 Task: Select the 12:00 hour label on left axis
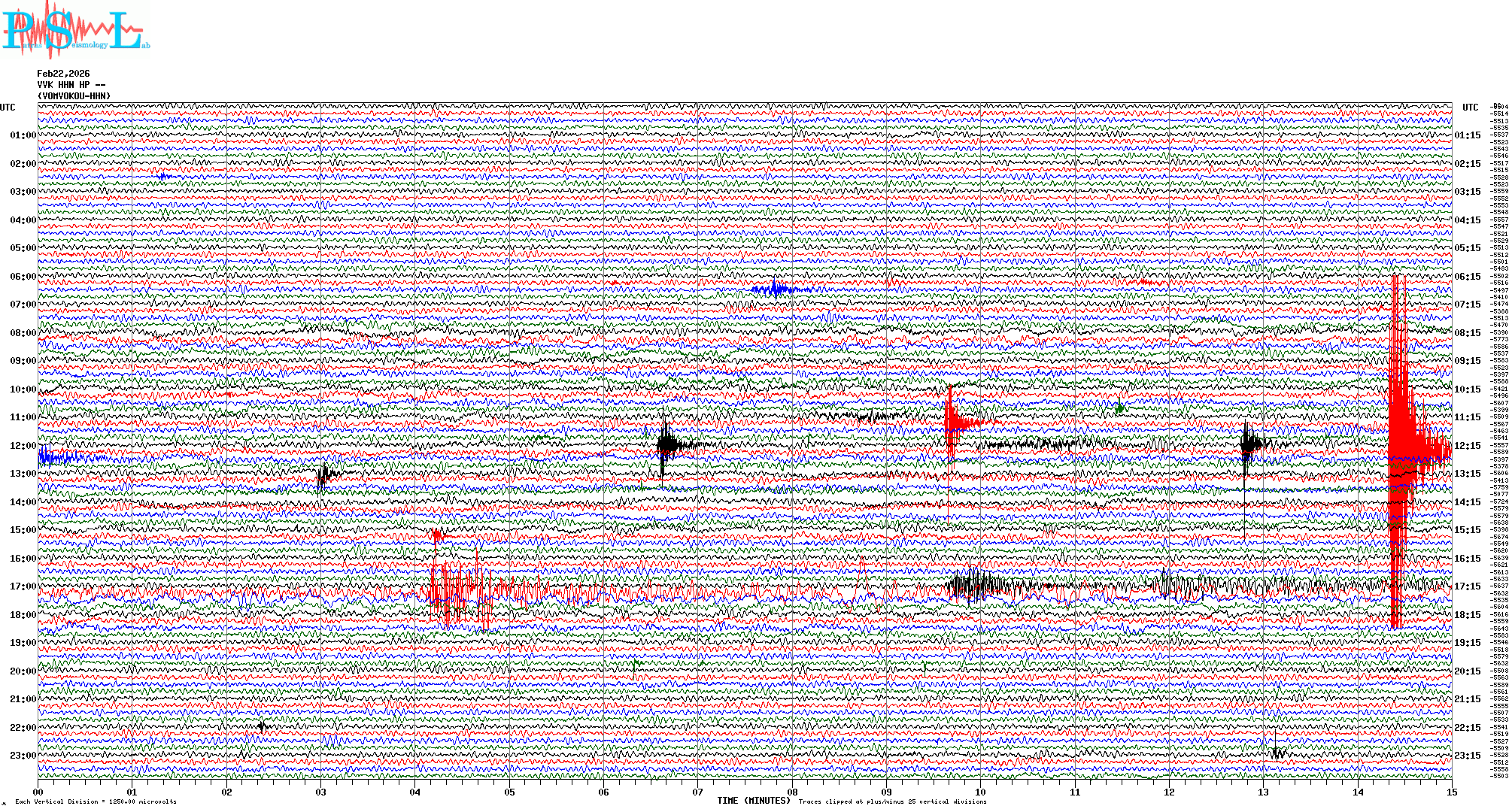pos(23,446)
